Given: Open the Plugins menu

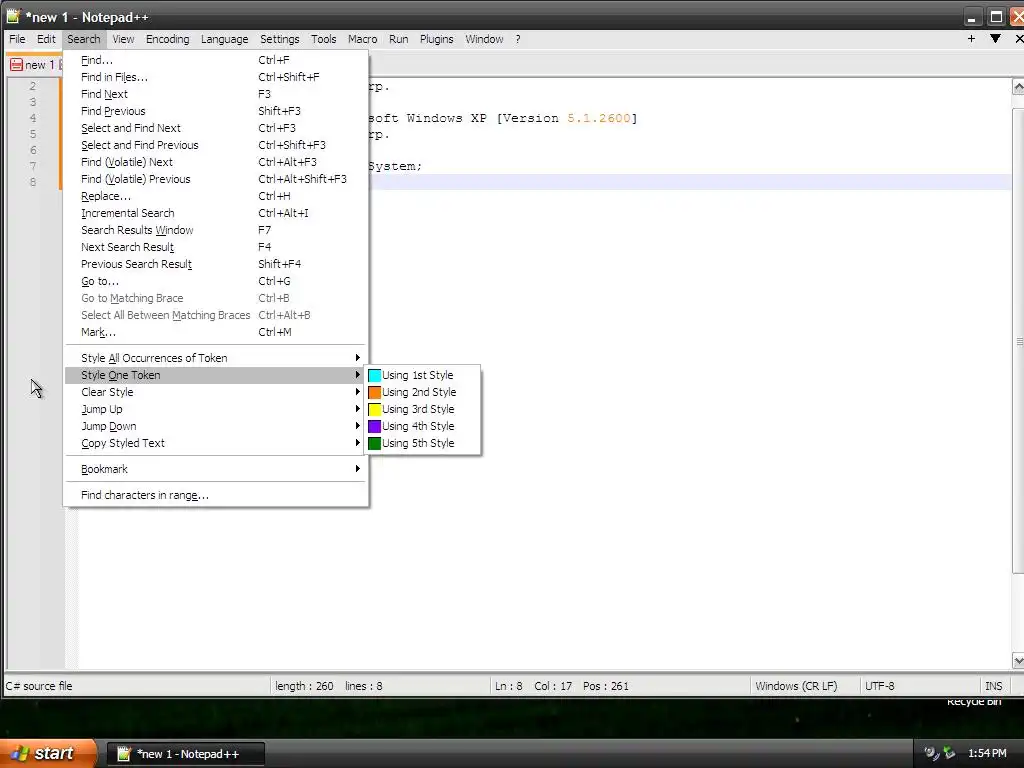Looking at the screenshot, I should pos(436,39).
